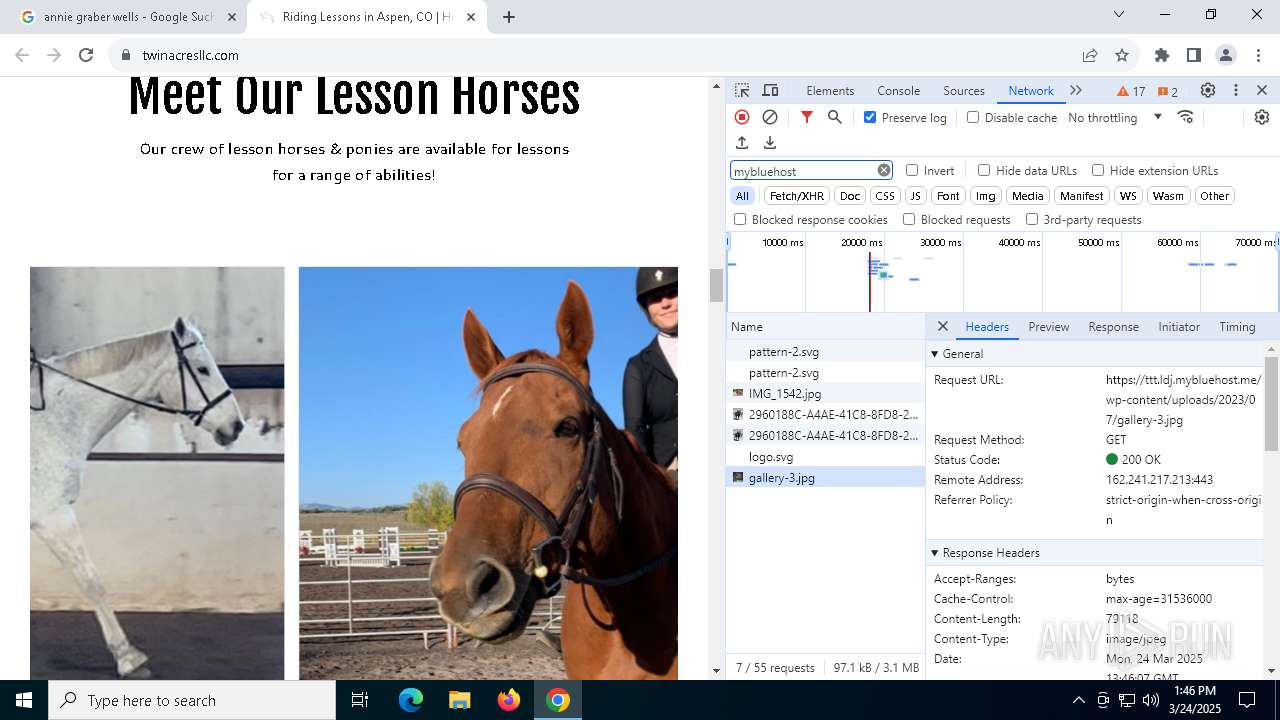Check the Invert filter option

(x=912, y=170)
